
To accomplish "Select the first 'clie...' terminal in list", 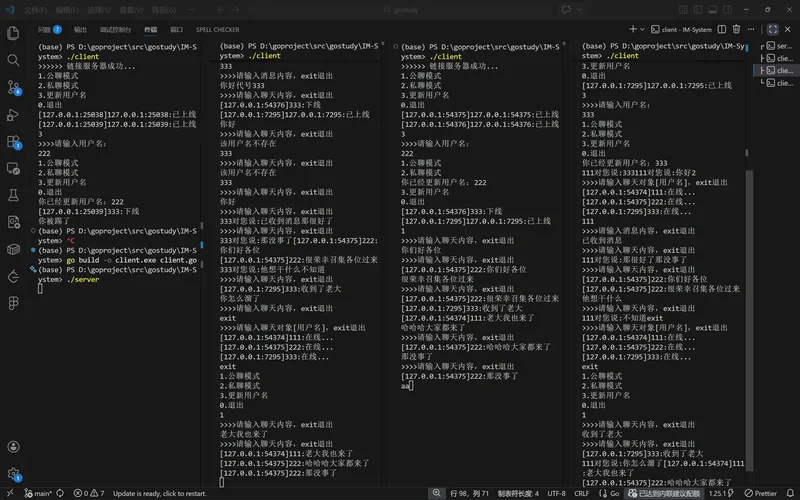I will point(780,58).
